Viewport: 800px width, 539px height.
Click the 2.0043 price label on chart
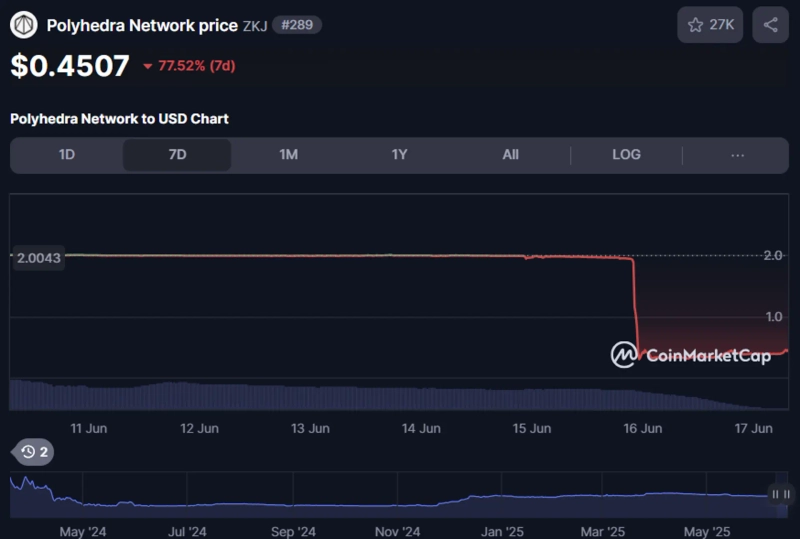pyautogui.click(x=39, y=258)
